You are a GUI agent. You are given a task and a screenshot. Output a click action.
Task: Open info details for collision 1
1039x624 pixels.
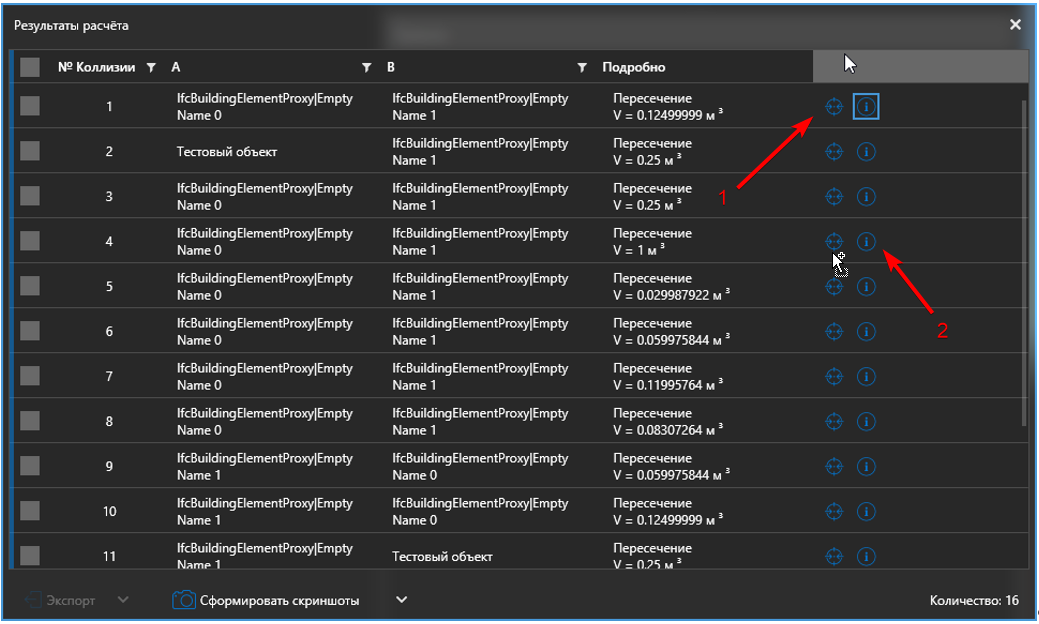click(x=866, y=107)
